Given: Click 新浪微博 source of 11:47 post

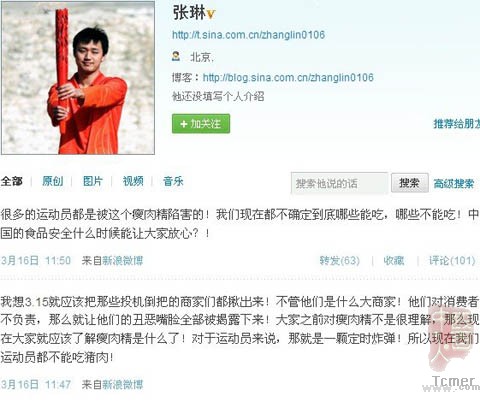Looking at the screenshot, I should [122, 384].
